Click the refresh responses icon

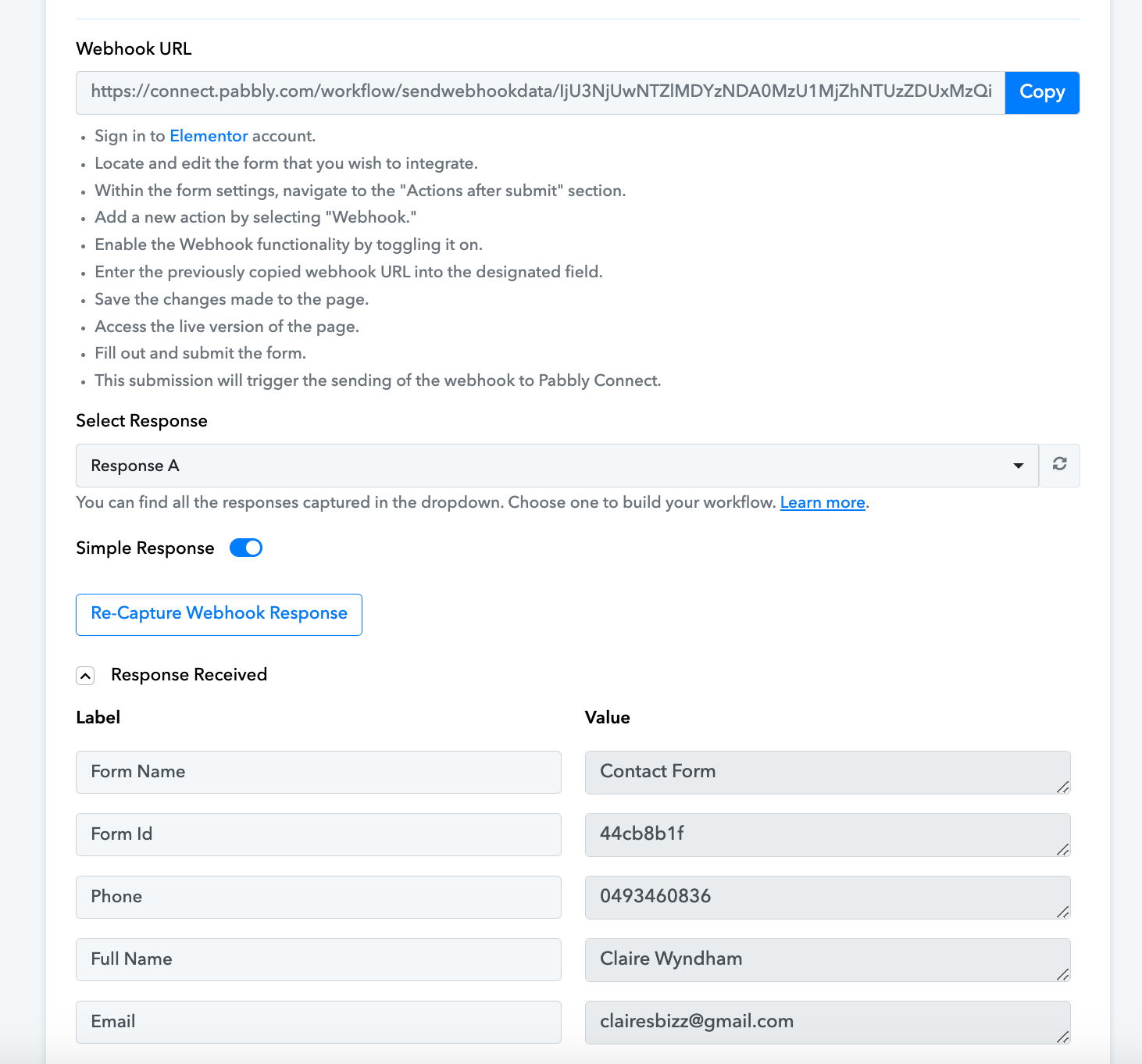[x=1059, y=465]
